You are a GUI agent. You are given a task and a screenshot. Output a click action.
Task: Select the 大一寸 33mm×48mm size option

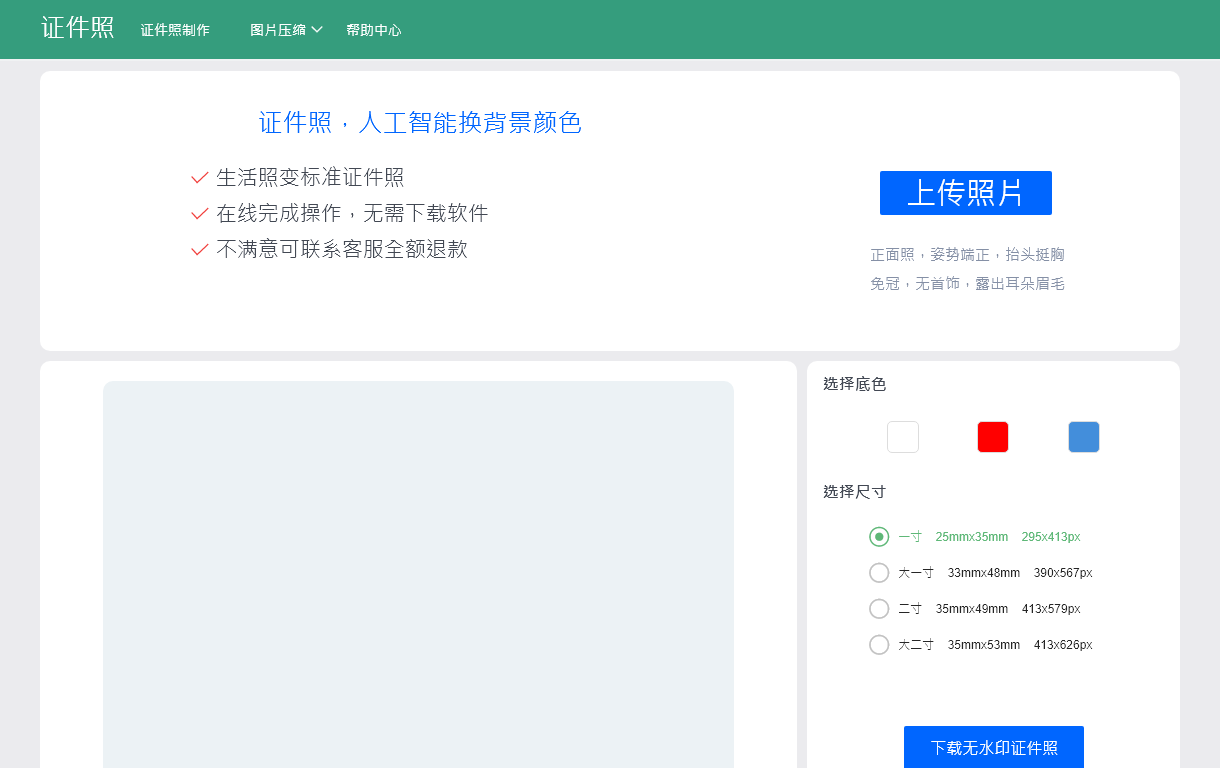tap(879, 572)
